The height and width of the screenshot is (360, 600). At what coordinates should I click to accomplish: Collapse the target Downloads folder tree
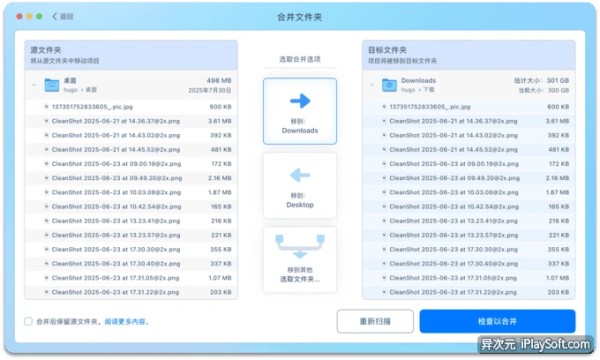pyautogui.click(x=372, y=85)
